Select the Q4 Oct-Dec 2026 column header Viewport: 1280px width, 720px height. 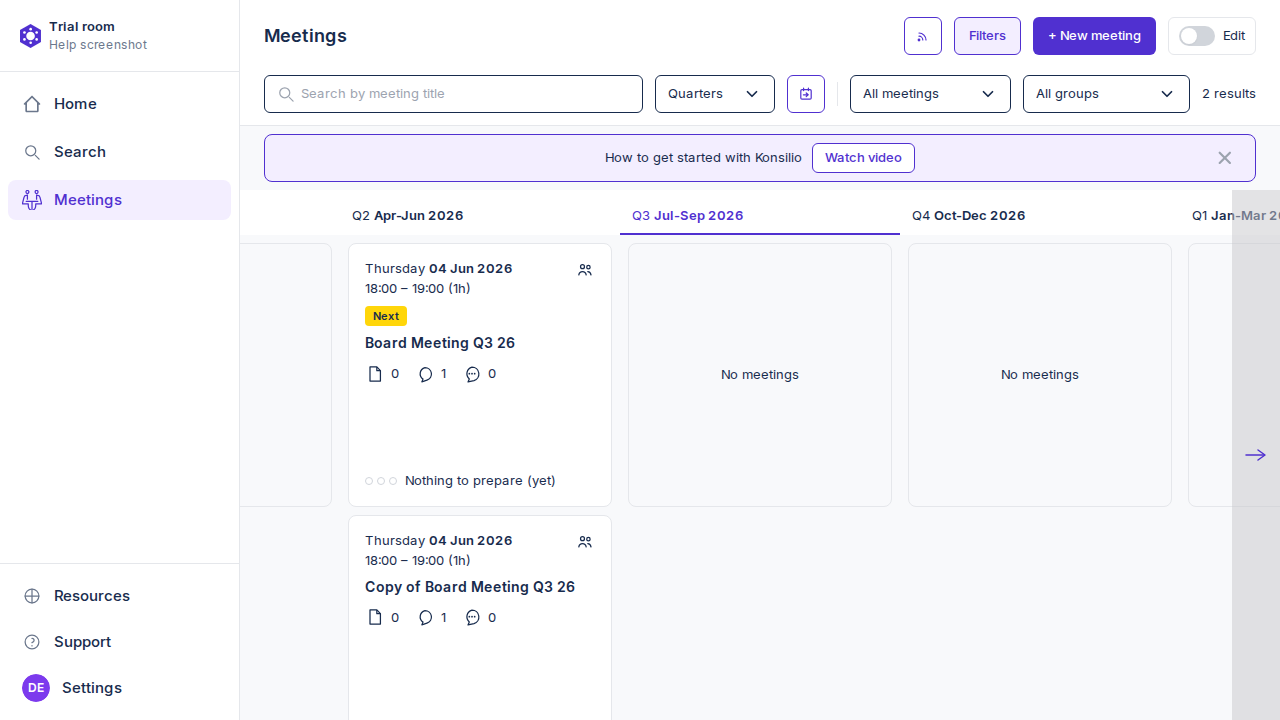[969, 216]
